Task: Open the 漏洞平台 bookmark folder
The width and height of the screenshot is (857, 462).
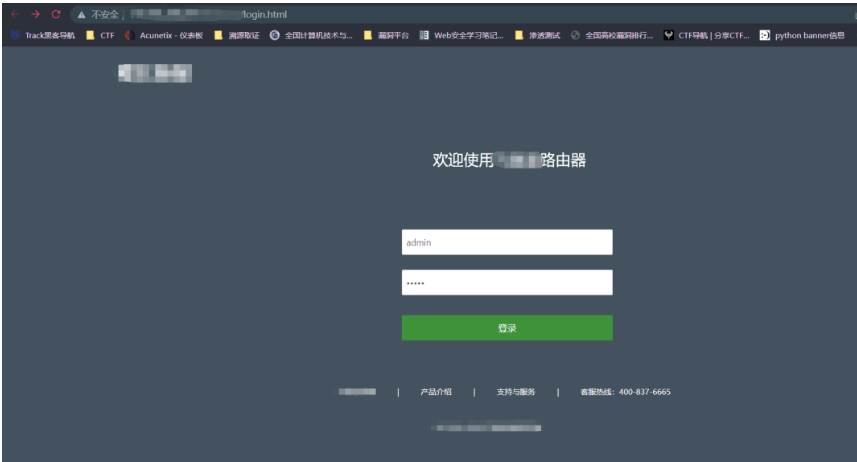Action: (x=386, y=36)
